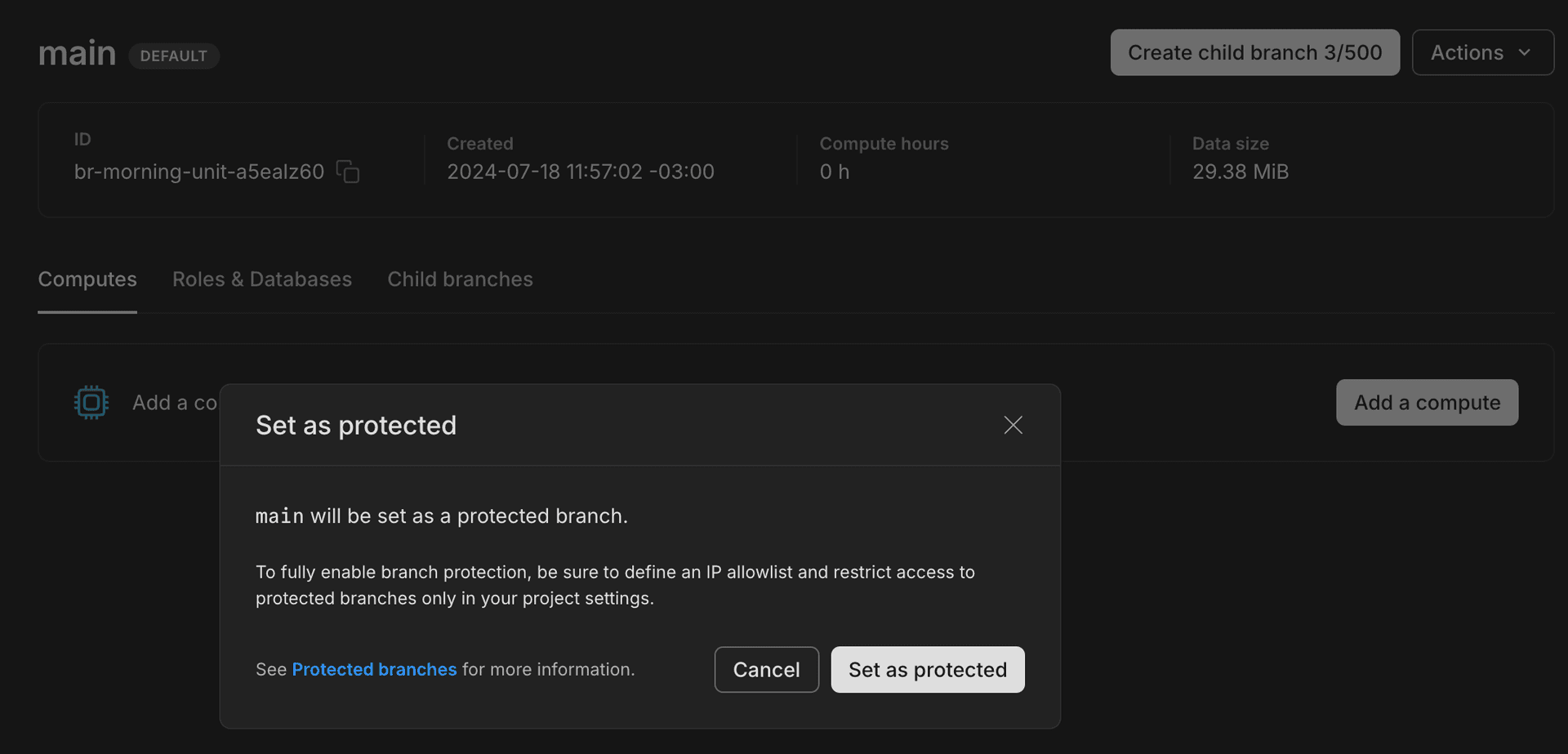This screenshot has height=754, width=1568.
Task: Click the Add a compute button
Action: pos(1427,402)
